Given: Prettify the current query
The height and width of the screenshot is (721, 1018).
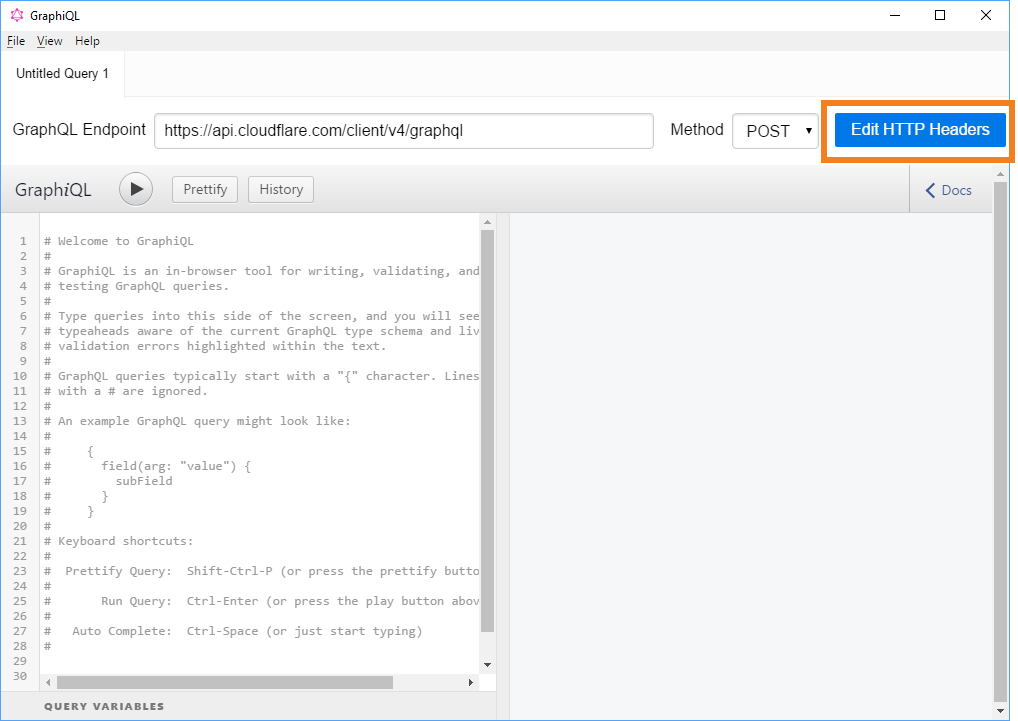Looking at the screenshot, I should (204, 188).
